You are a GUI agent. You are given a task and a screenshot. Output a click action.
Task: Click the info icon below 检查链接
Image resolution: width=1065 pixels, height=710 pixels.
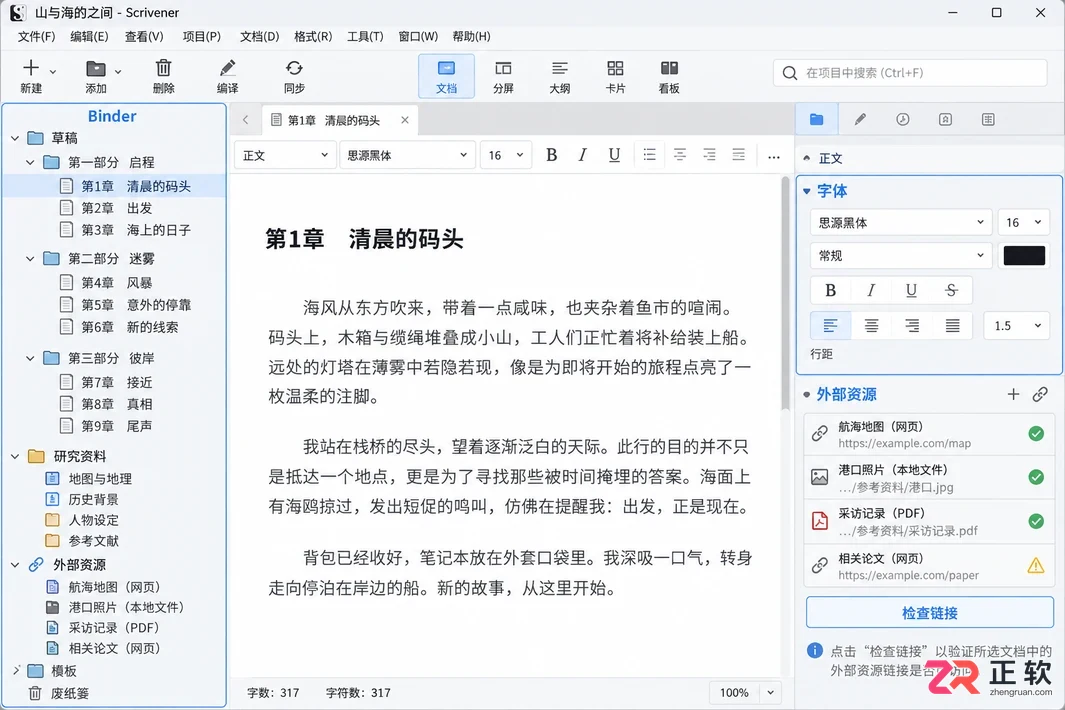click(x=814, y=651)
